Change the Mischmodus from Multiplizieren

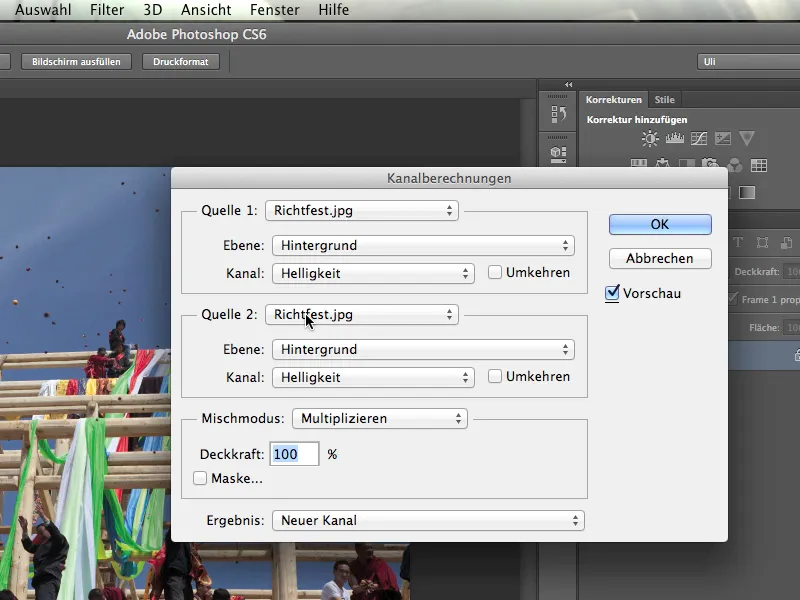(380, 418)
